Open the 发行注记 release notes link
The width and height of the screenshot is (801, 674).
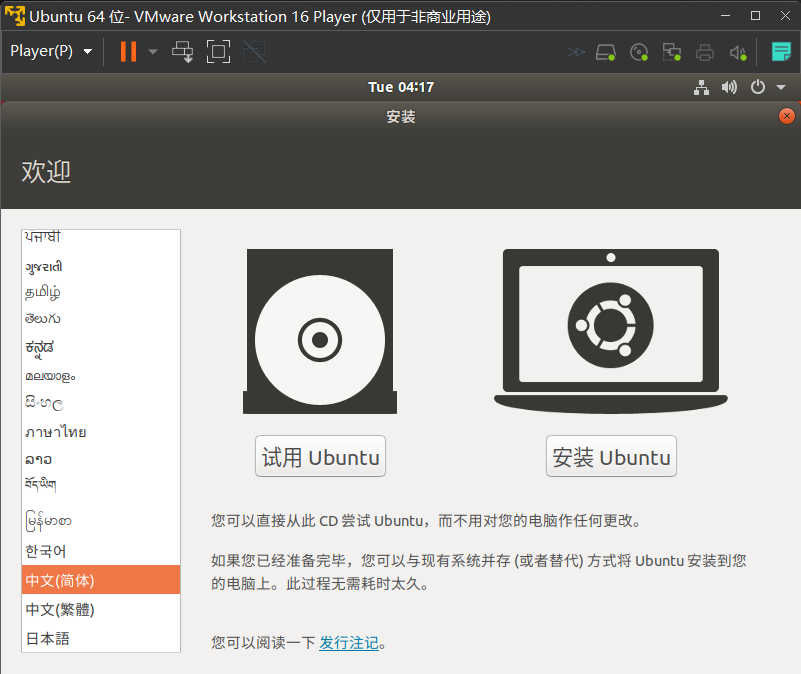(349, 643)
